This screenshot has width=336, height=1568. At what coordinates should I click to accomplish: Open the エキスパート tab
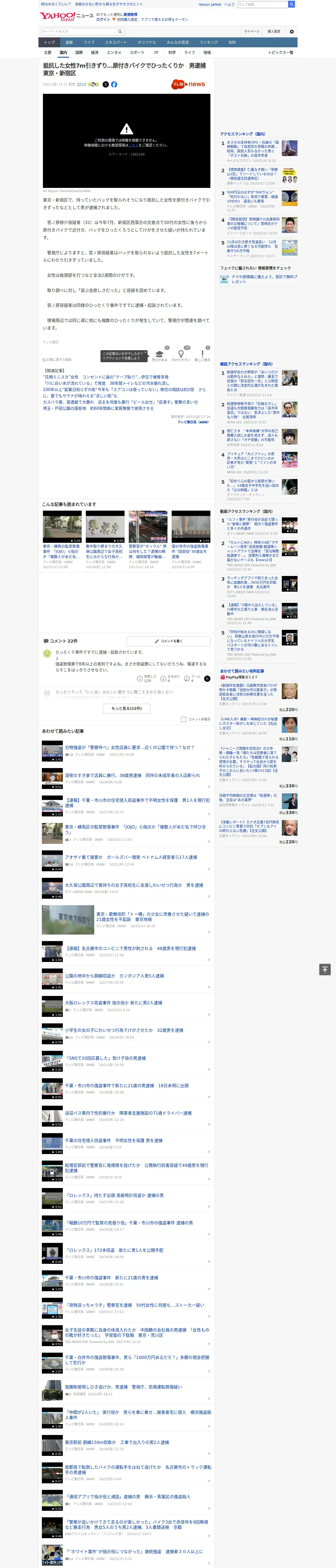116,43
